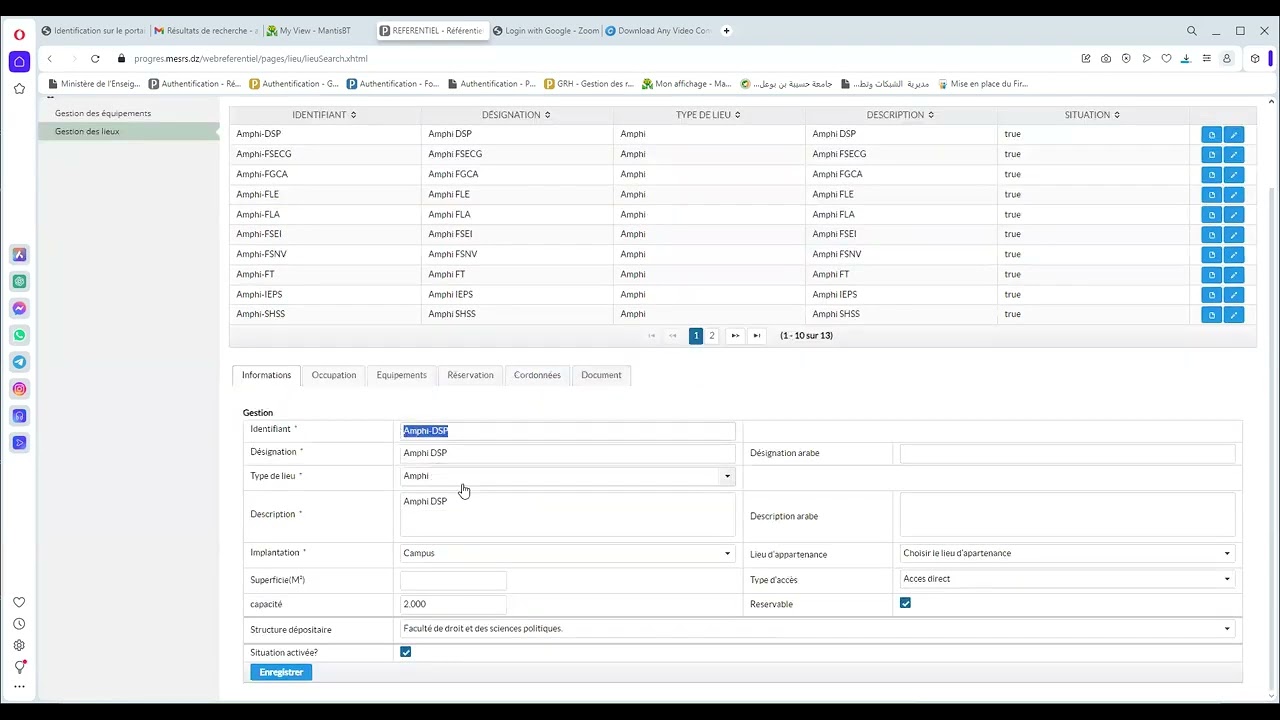
Task: Open Gestion des équipements in side menu
Action: click(x=103, y=113)
